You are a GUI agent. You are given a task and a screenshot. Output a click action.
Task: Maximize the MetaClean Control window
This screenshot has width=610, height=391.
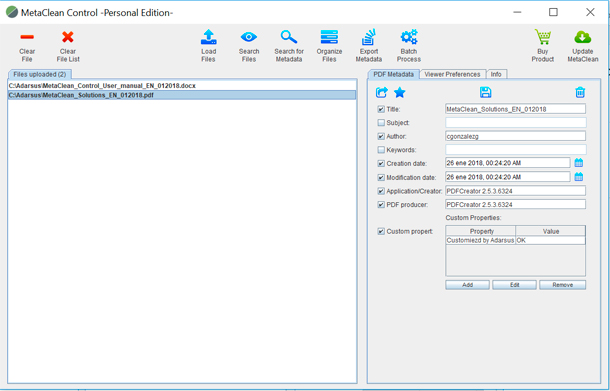553,12
